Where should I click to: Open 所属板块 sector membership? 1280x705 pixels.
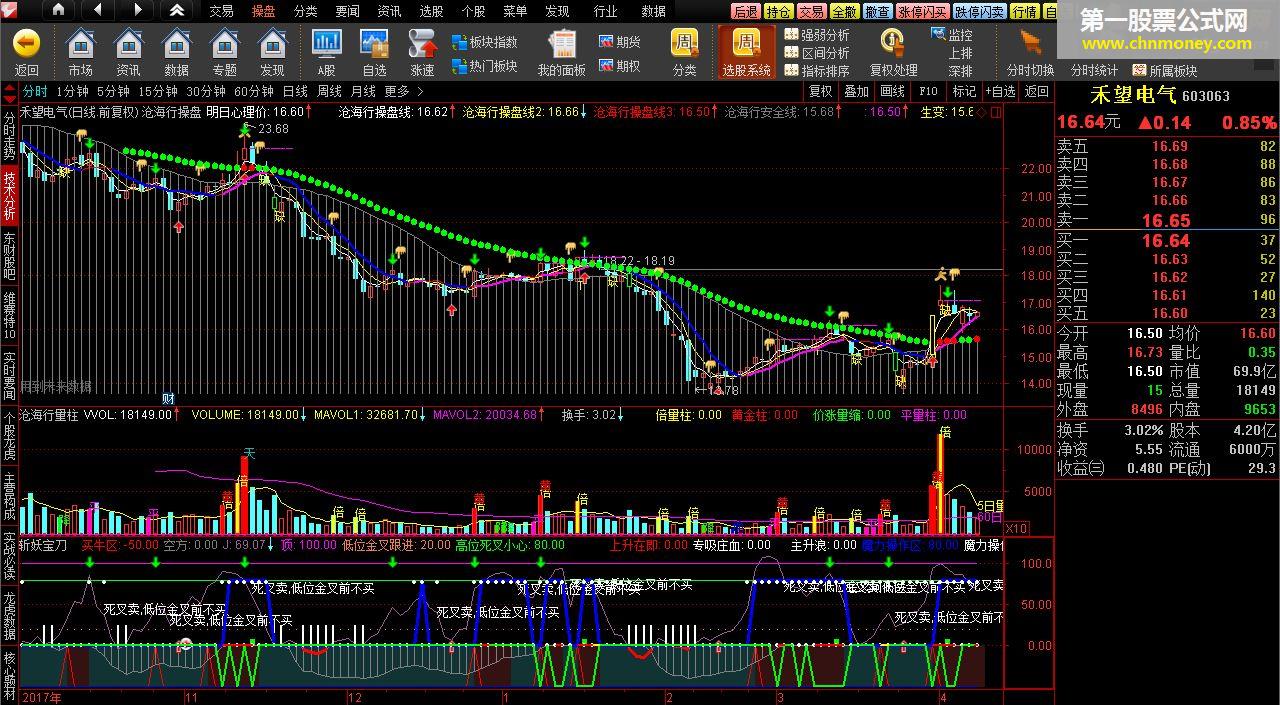pyautogui.click(x=1165, y=71)
